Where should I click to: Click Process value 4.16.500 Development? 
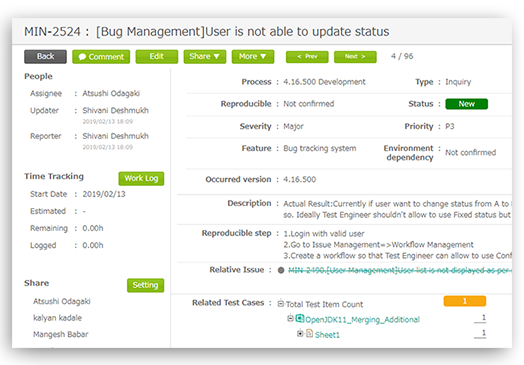tap(324, 82)
